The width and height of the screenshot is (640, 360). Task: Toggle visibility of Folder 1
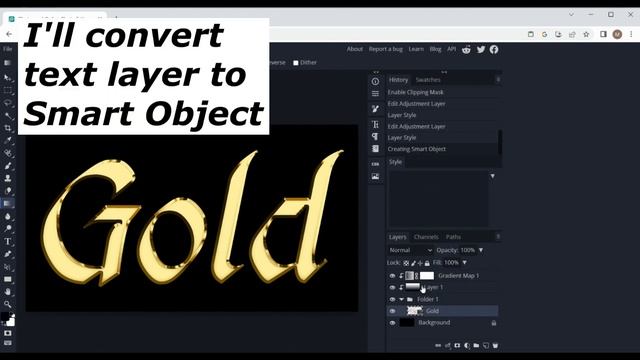[392, 300]
